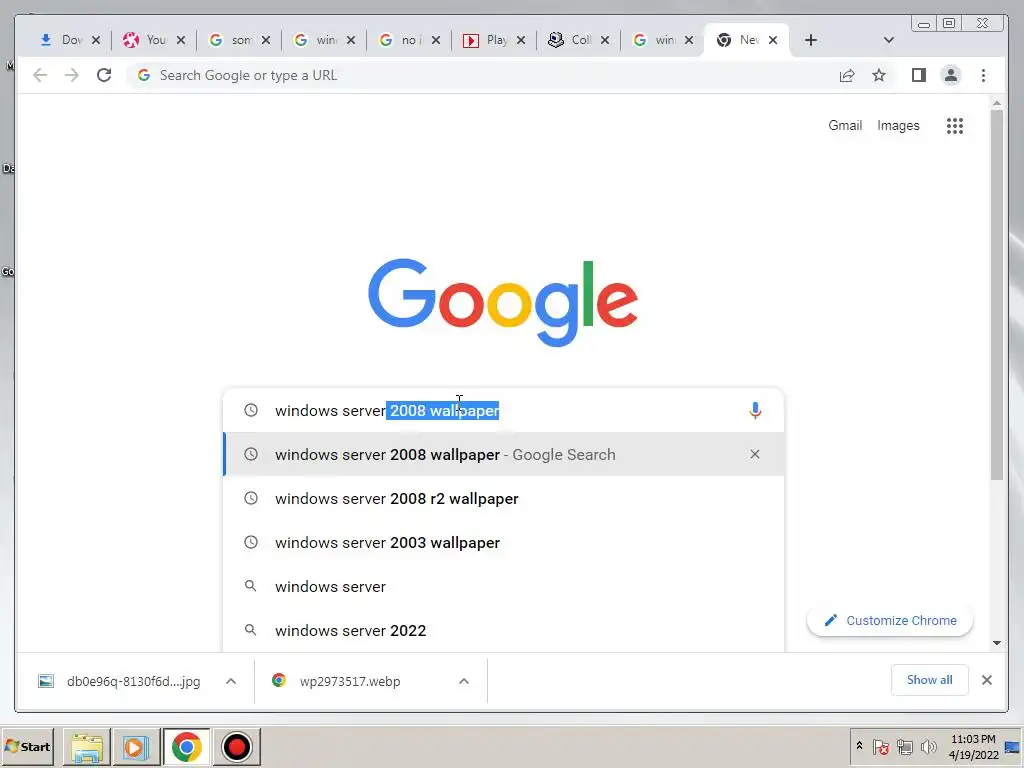The image size is (1024, 768).
Task: Select 'windows server 2008 r2 wallpaper' suggestion
Action: 504,498
